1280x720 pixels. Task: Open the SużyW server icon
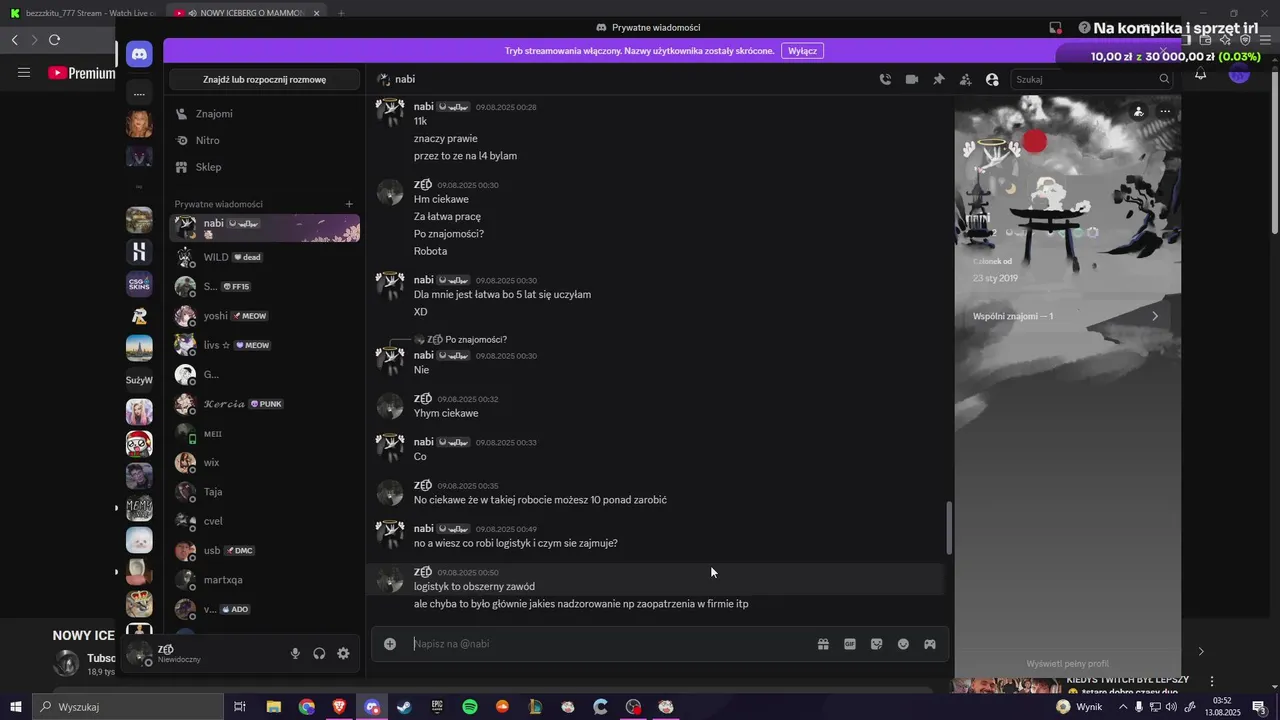139,380
